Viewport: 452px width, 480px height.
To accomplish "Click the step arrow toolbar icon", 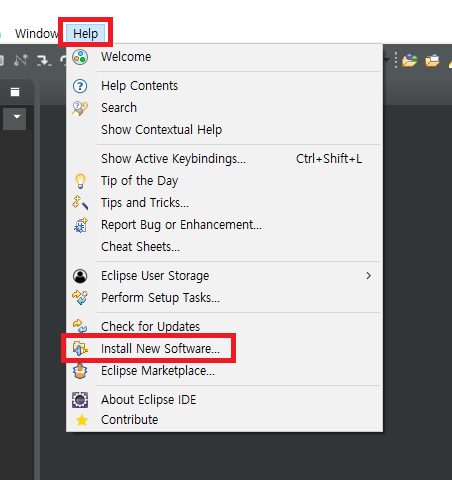I will tap(44, 61).
